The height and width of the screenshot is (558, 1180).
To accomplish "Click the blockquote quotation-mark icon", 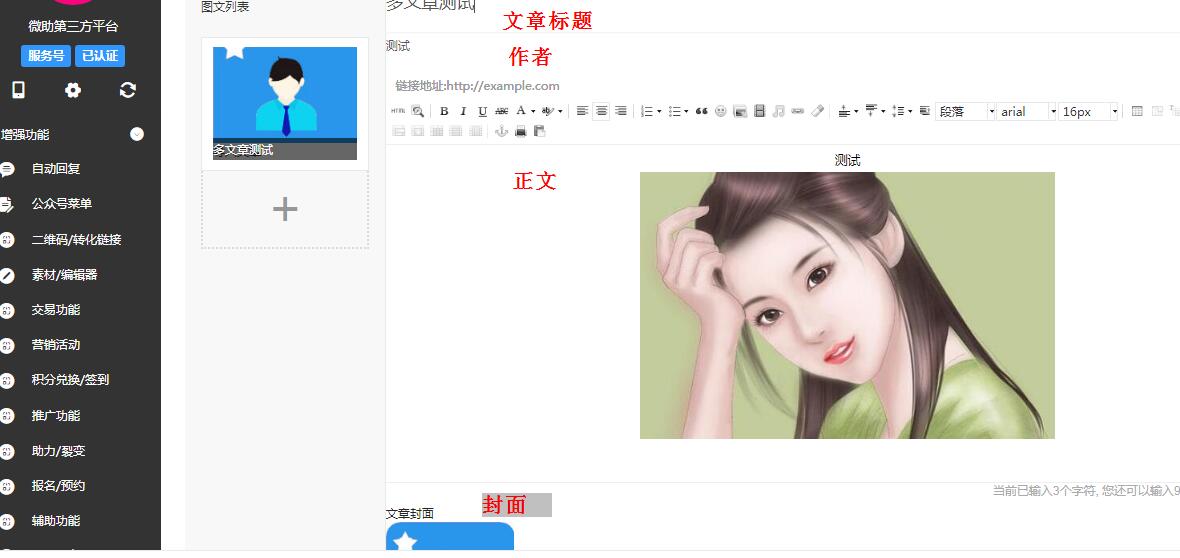I will coord(701,111).
